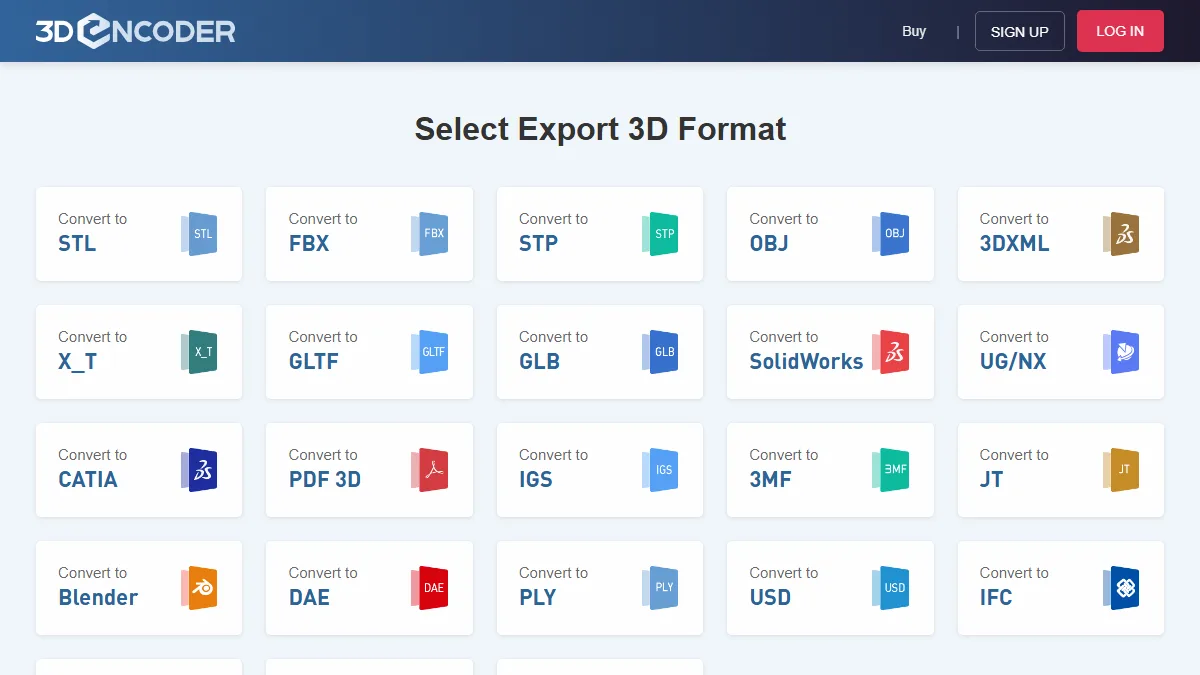The image size is (1200, 675).
Task: Click the IGS file icon
Action: [x=660, y=470]
